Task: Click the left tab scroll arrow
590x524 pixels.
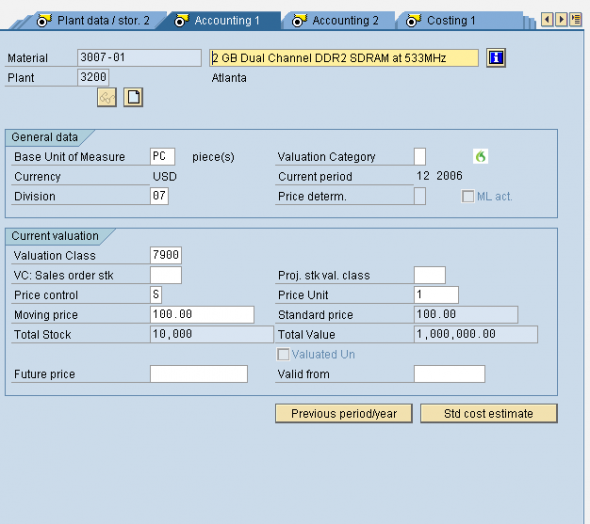Action: 547,19
